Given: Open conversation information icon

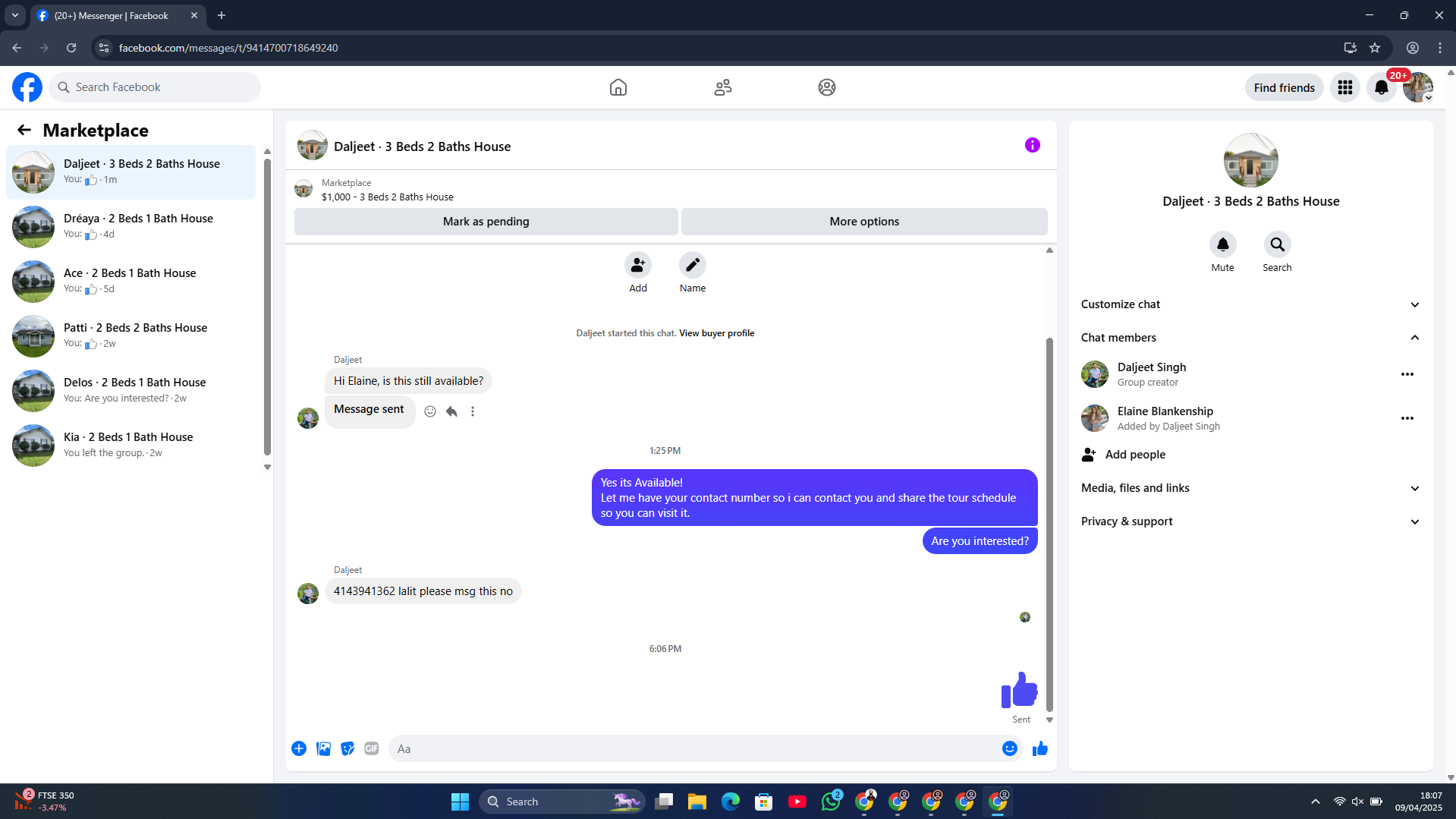Looking at the screenshot, I should 1033,145.
